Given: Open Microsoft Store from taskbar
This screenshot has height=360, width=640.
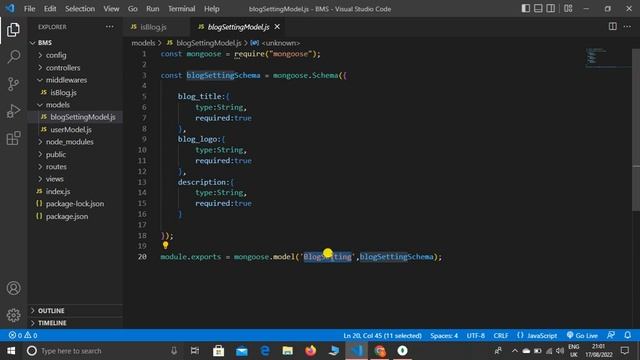Looking at the screenshot, I should tap(219, 351).
